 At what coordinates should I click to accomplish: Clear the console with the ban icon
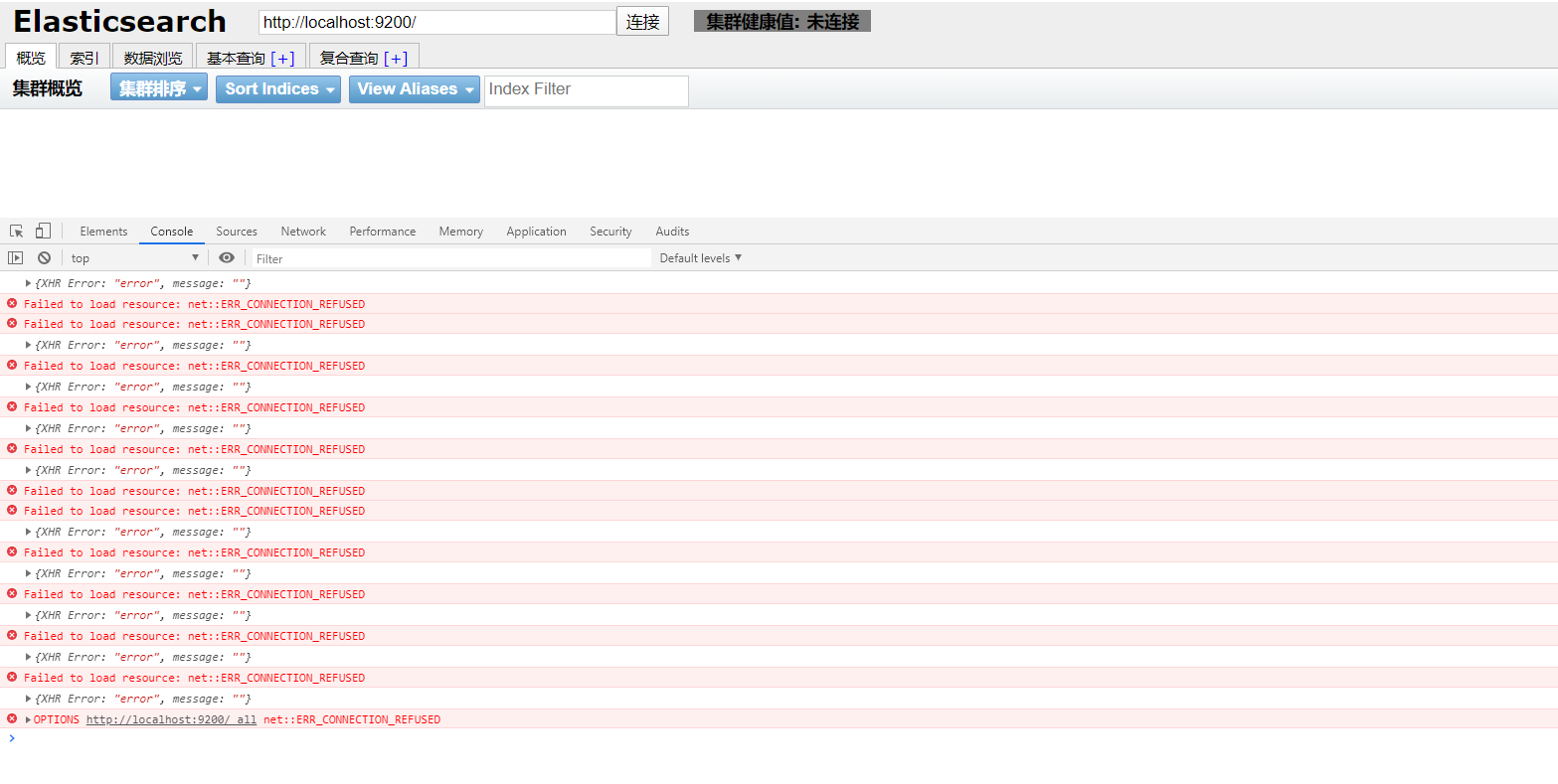[x=44, y=257]
